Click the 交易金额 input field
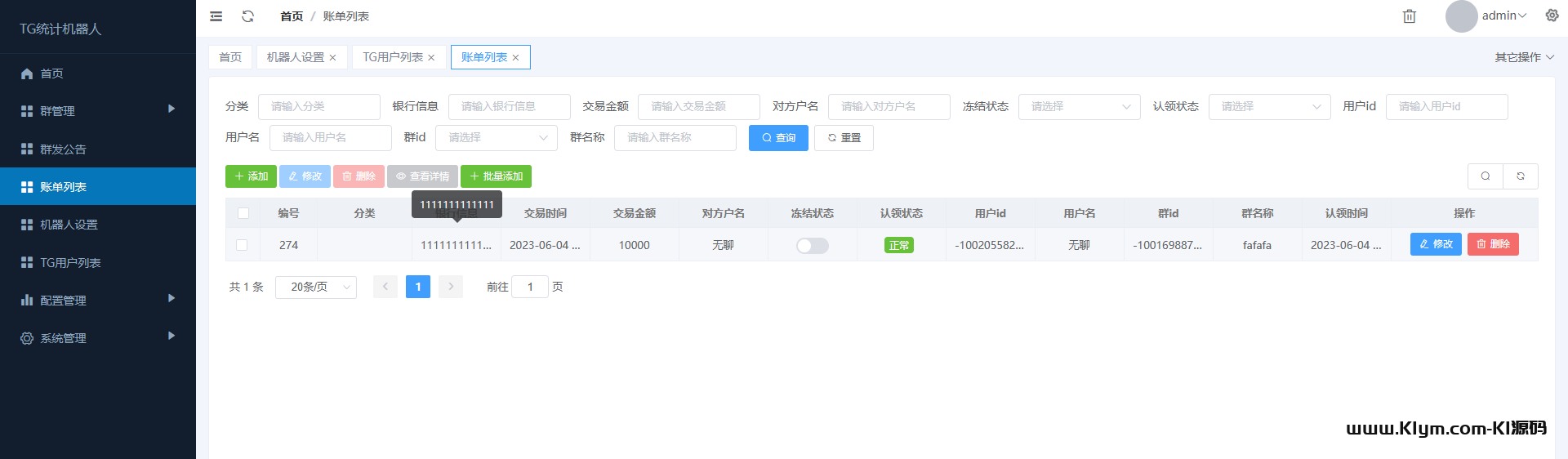Viewport: 1568px width, 459px height. pos(698,107)
